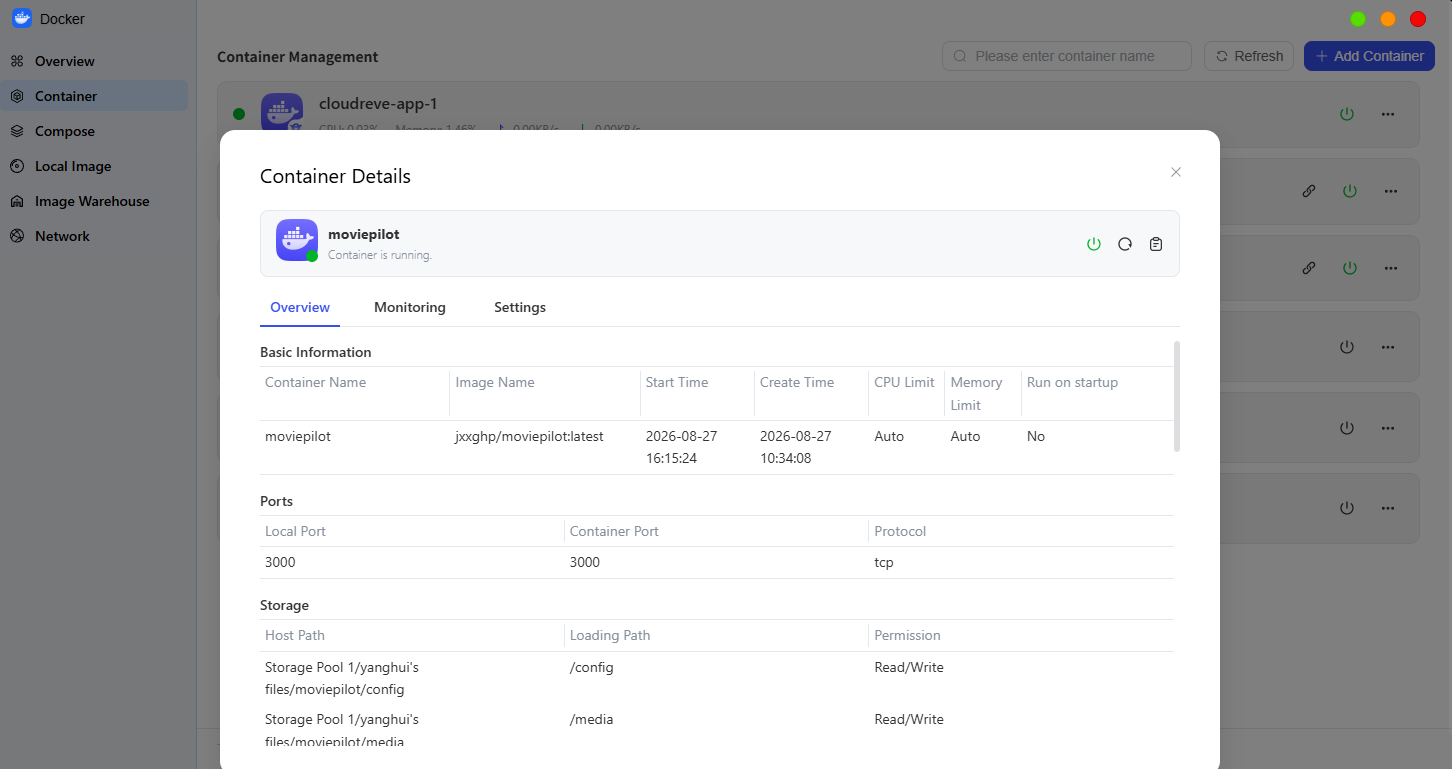Open the more menu for cloudreve-app-1

click(1388, 114)
